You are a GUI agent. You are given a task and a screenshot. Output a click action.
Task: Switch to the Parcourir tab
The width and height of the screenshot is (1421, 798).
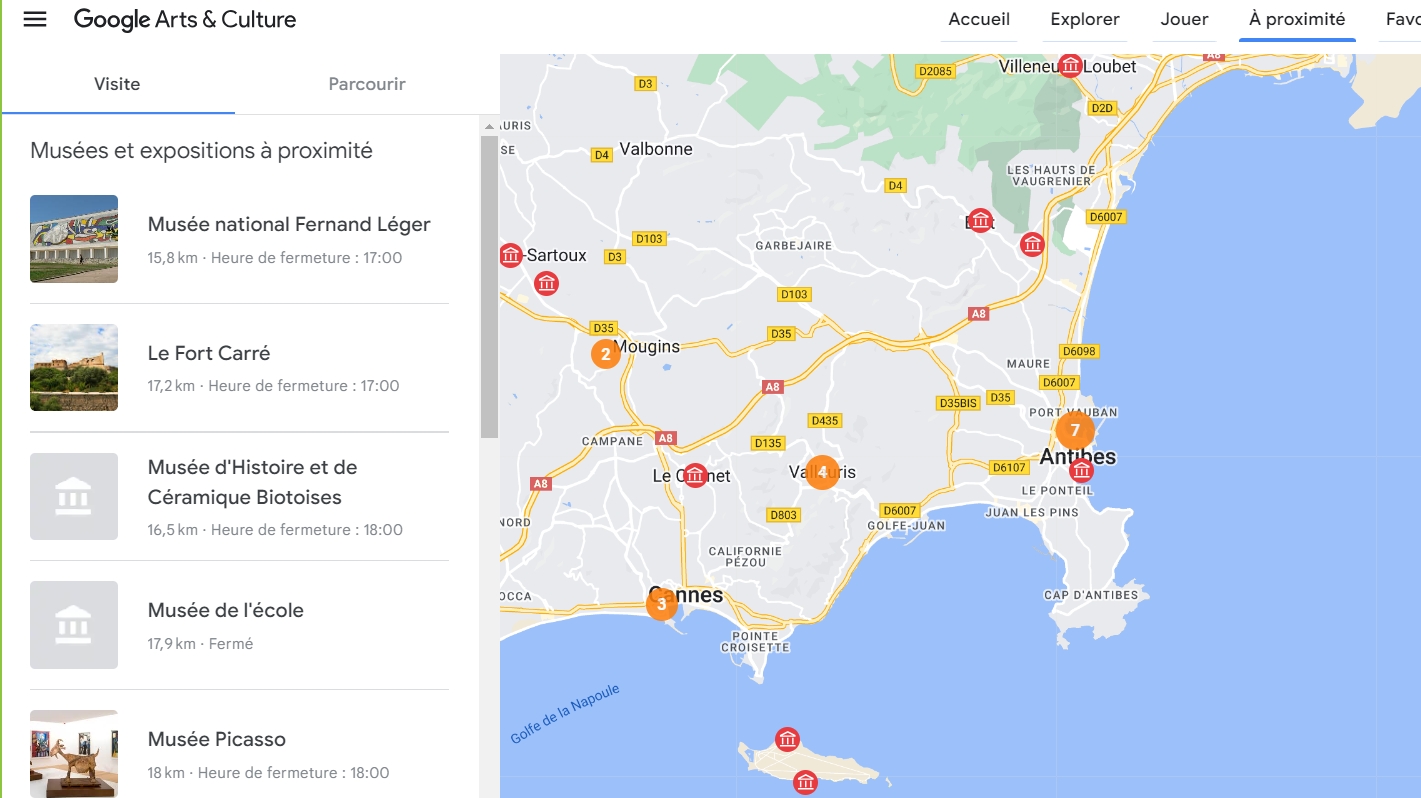click(367, 84)
